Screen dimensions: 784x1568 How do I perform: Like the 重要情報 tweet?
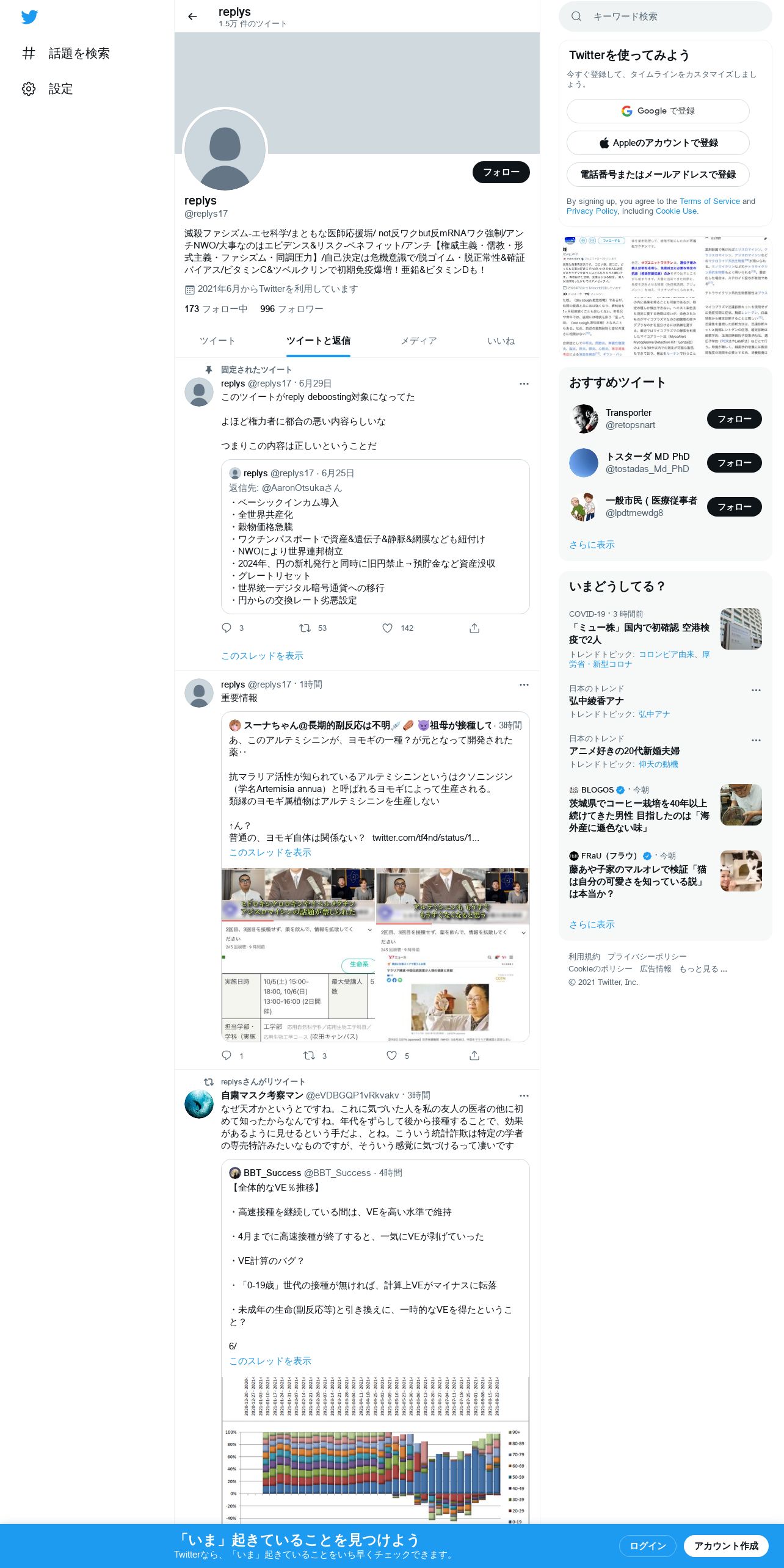(391, 1055)
